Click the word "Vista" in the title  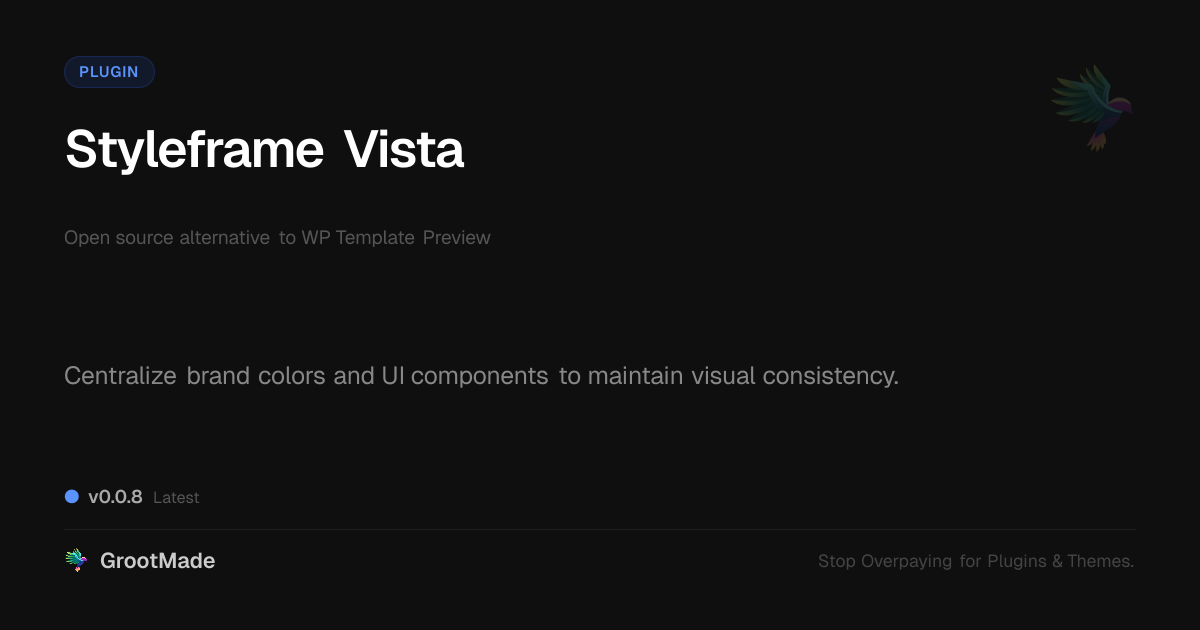(404, 150)
